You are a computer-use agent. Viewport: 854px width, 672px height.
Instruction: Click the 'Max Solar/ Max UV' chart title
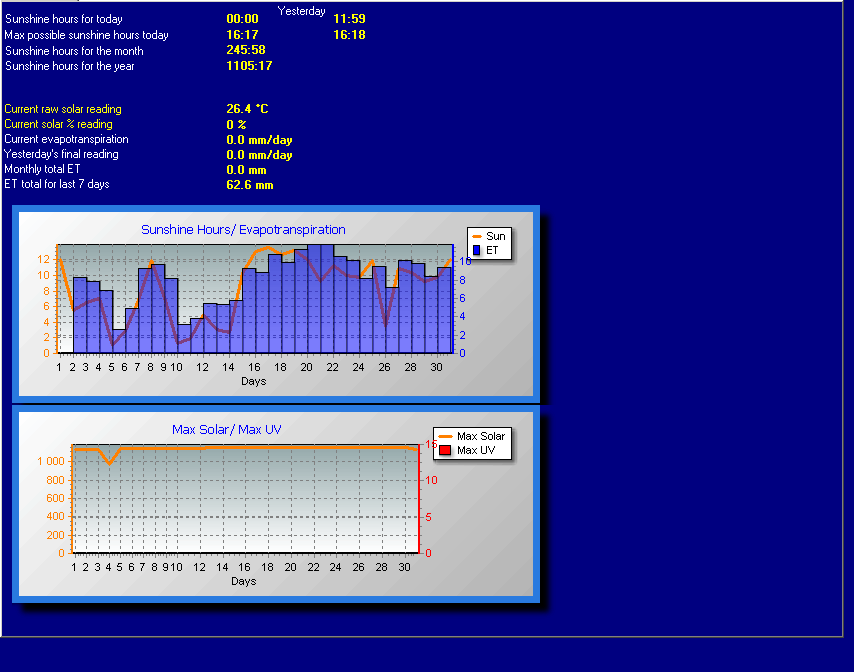(227, 430)
